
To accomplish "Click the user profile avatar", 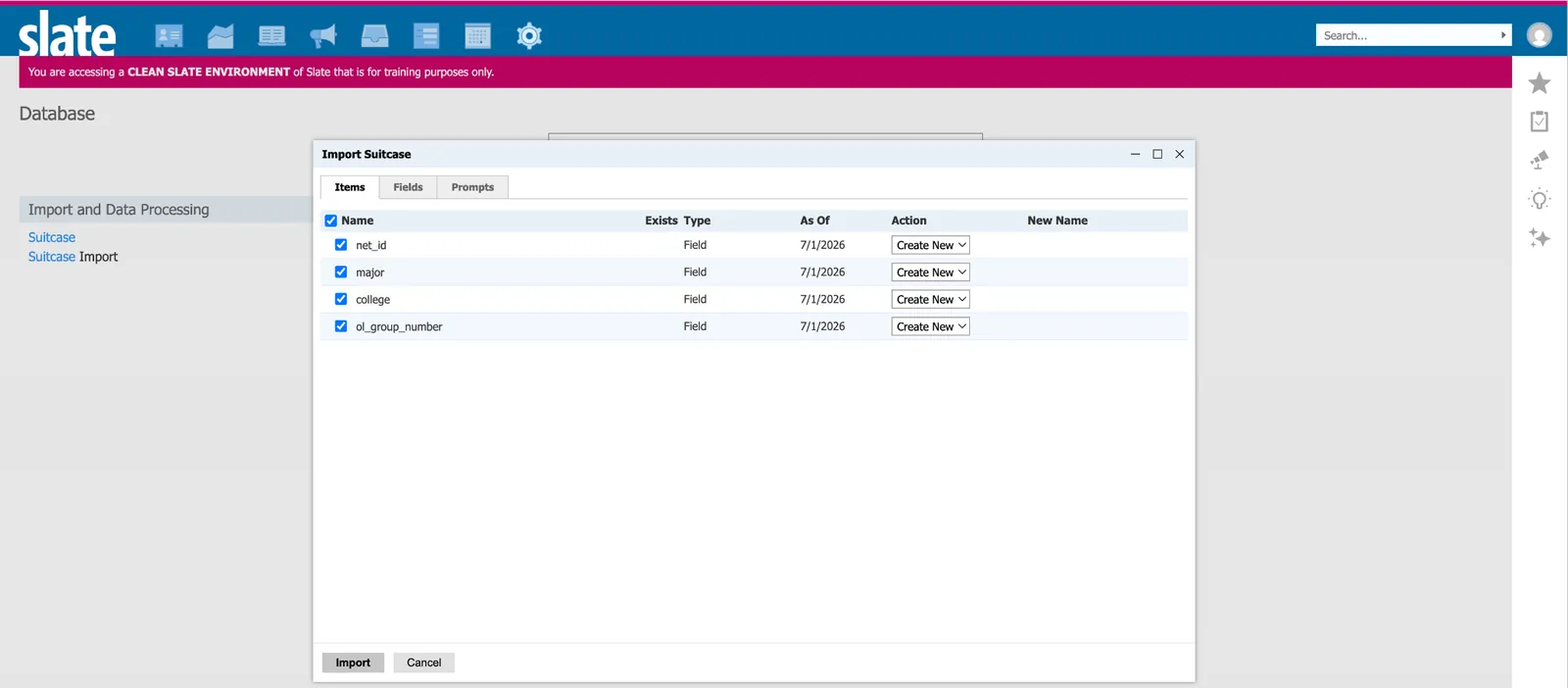I will [x=1540, y=35].
